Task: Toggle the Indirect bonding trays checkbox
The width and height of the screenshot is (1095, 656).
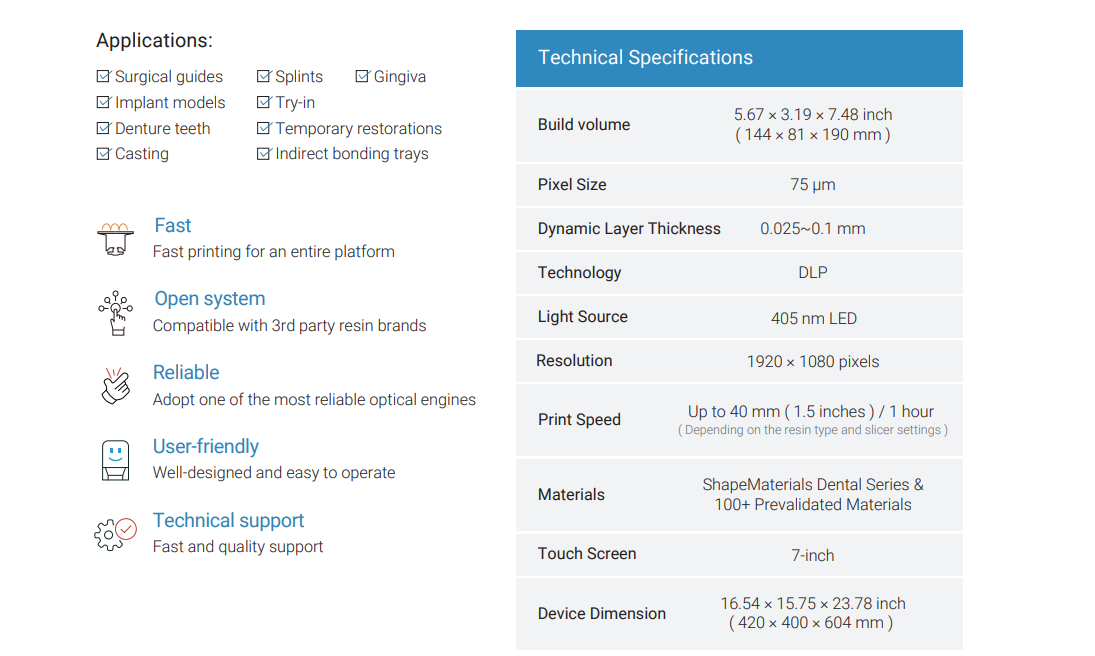Action: [x=263, y=154]
